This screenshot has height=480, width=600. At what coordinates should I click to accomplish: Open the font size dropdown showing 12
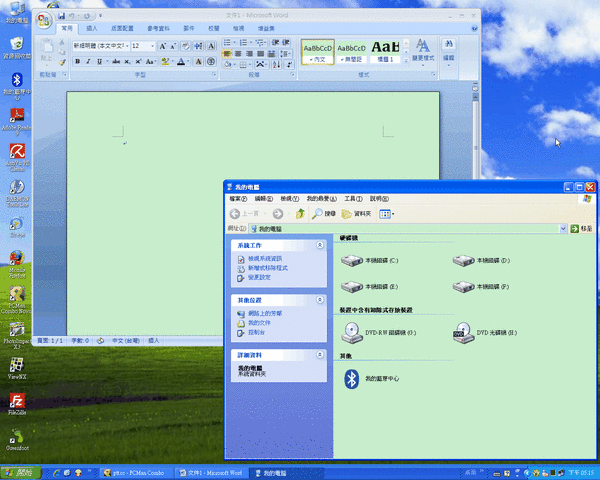(152, 46)
